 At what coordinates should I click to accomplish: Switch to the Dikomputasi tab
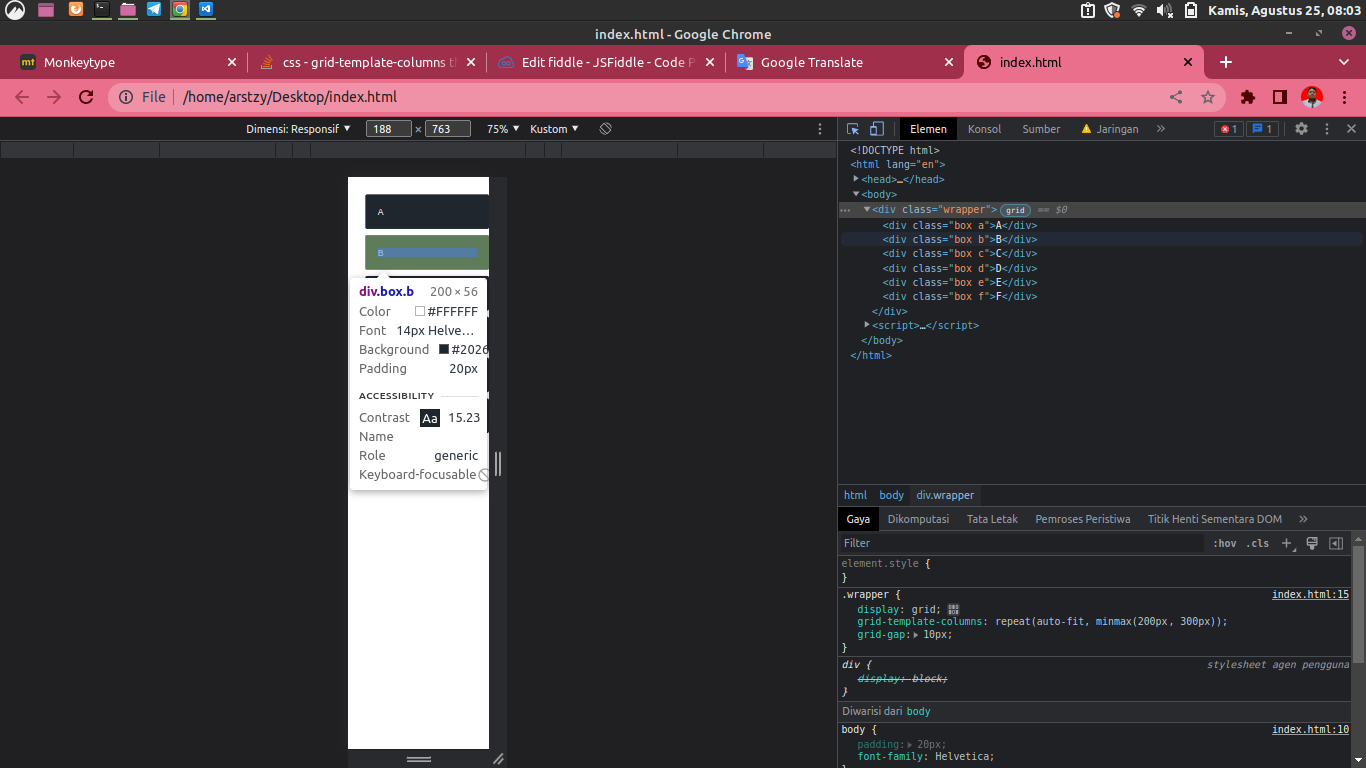point(918,519)
